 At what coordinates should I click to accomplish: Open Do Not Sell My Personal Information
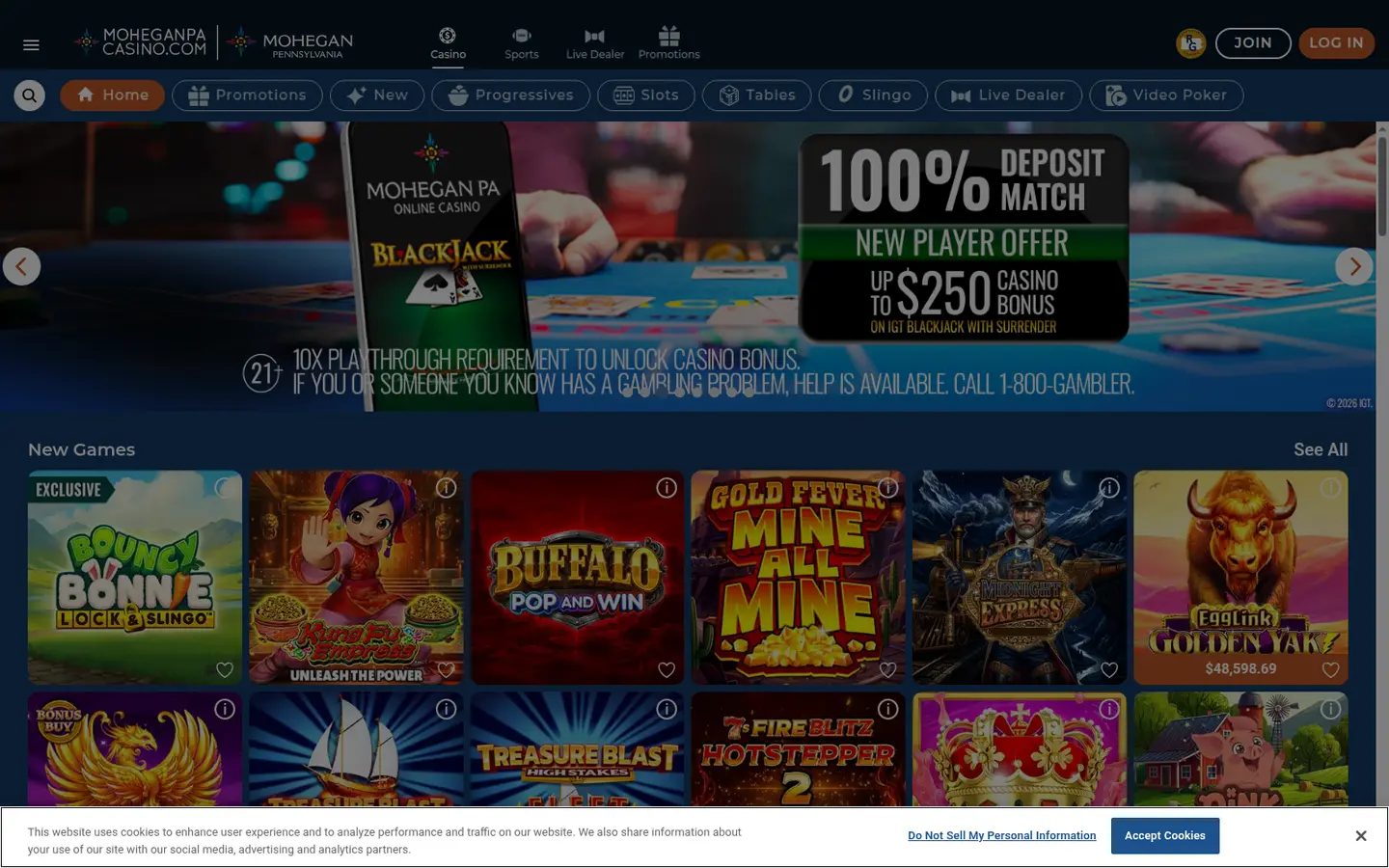click(1001, 836)
